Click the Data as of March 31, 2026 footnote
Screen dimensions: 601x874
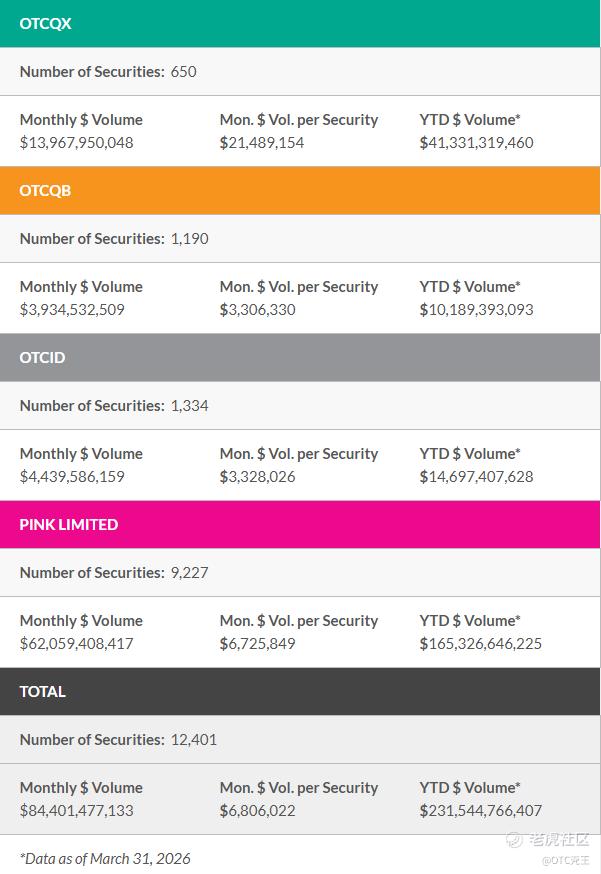[x=105, y=858]
